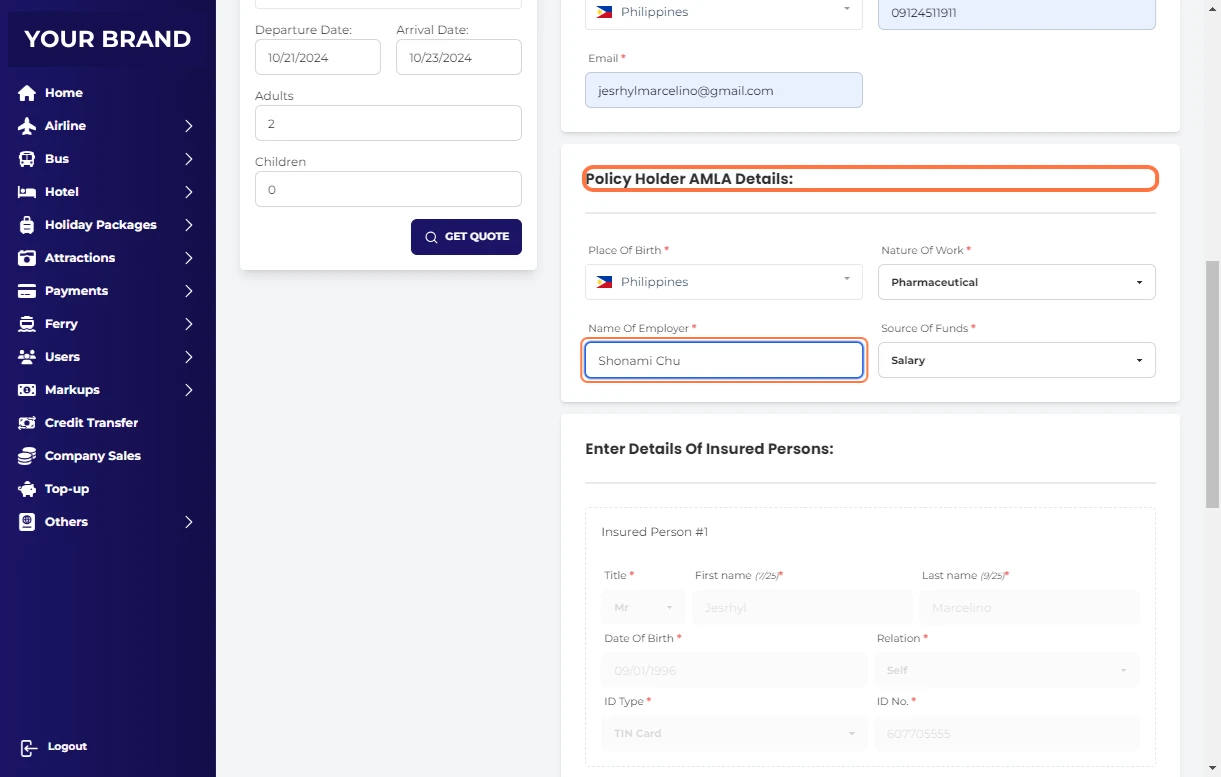Expand the Payments submenu chevron
The image size is (1221, 777).
[188, 291]
